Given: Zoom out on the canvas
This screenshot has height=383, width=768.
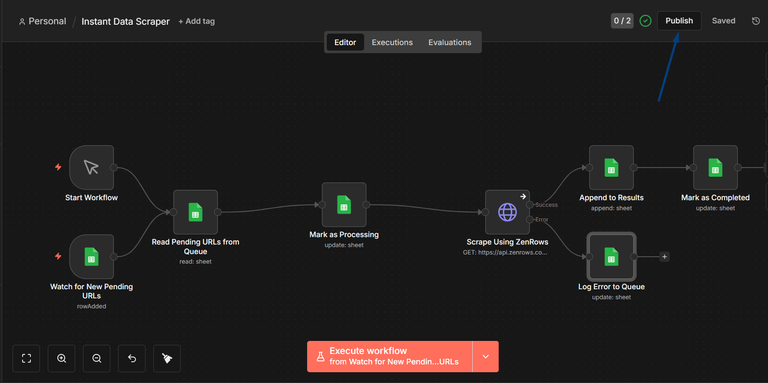Looking at the screenshot, I should point(97,359).
